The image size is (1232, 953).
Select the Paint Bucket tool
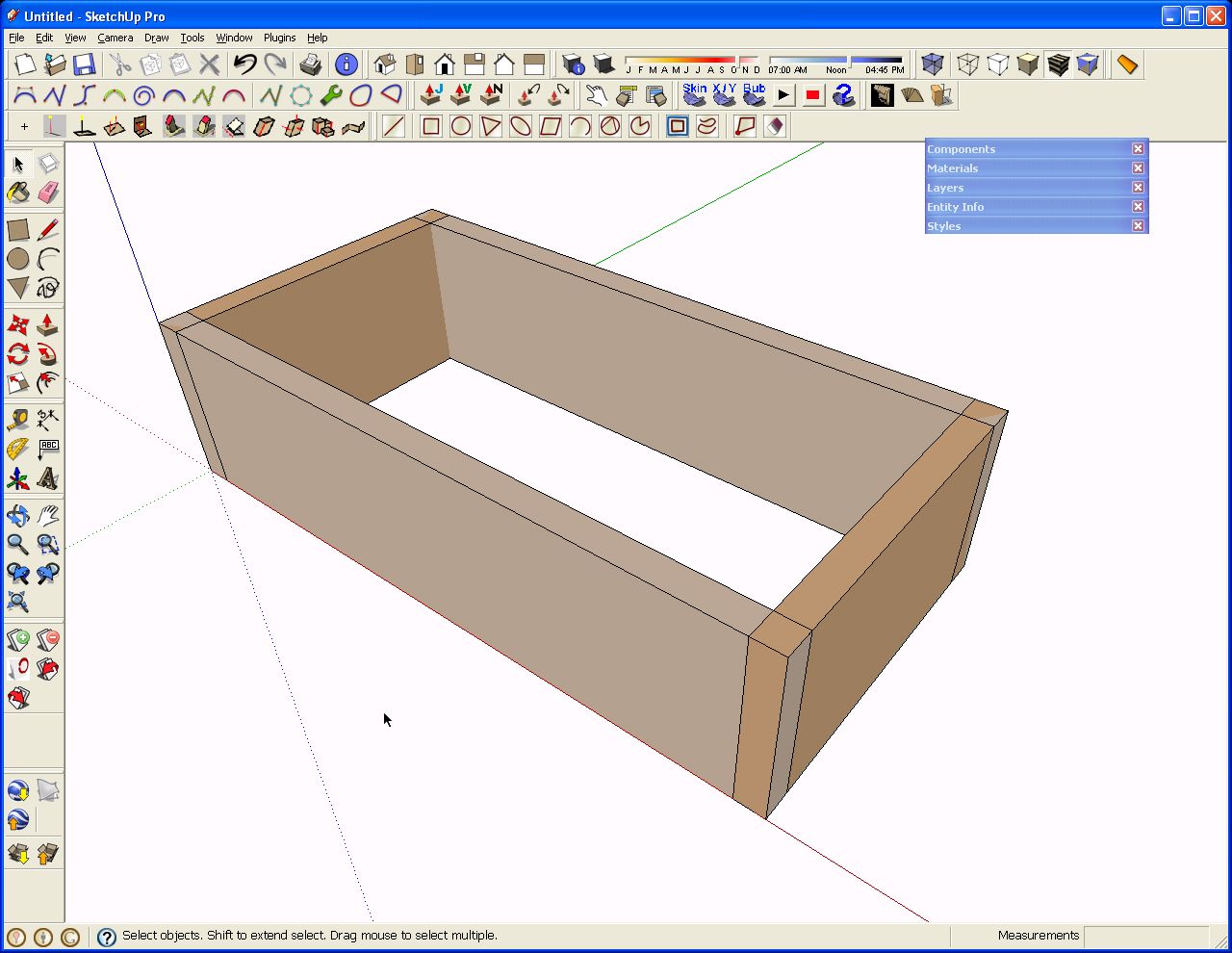[18, 193]
